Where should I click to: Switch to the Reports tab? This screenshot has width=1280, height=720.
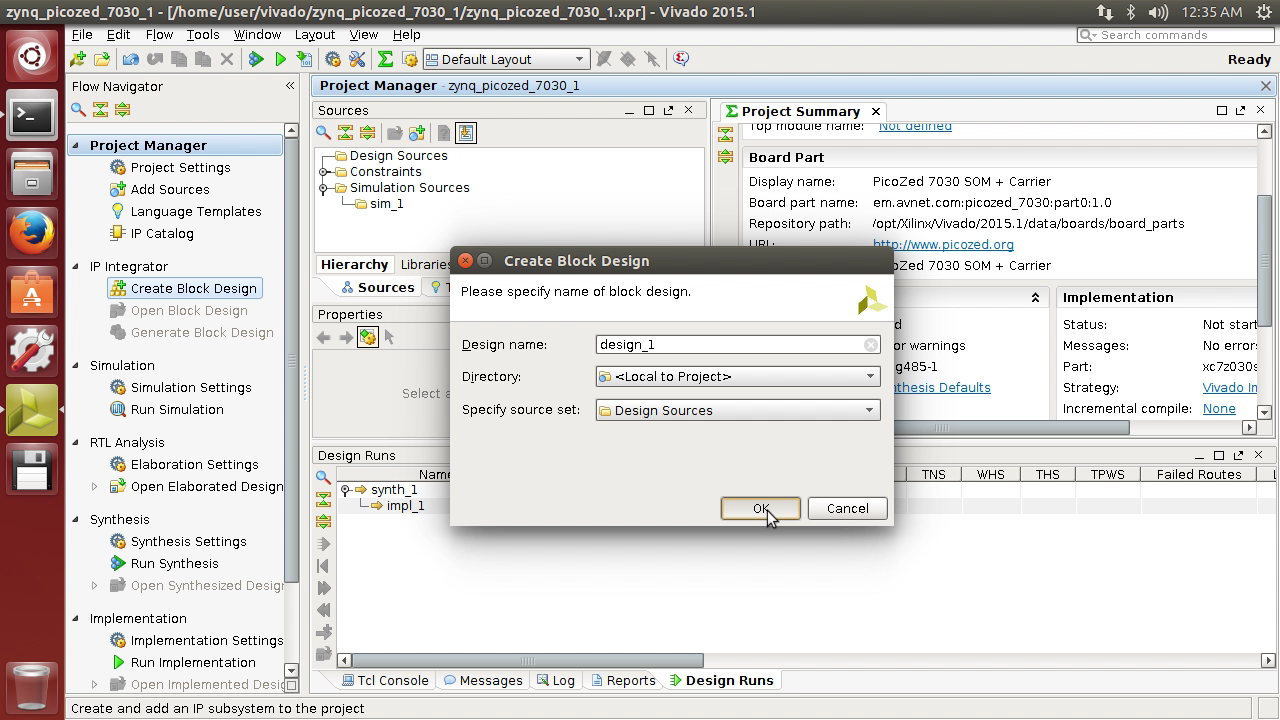[623, 680]
